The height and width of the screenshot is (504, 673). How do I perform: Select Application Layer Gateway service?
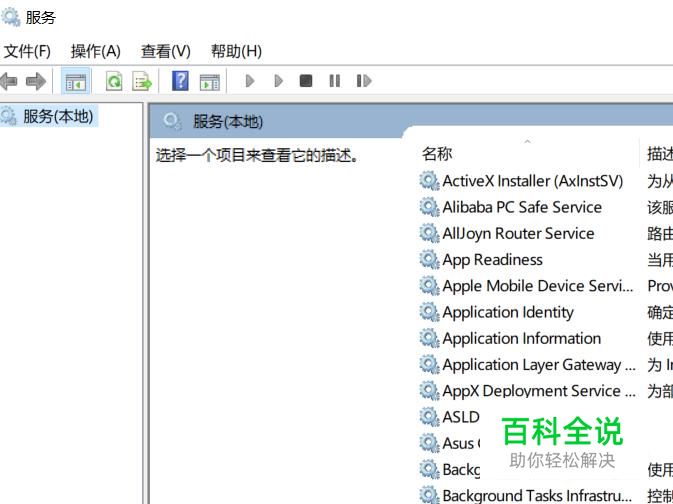pos(539,365)
